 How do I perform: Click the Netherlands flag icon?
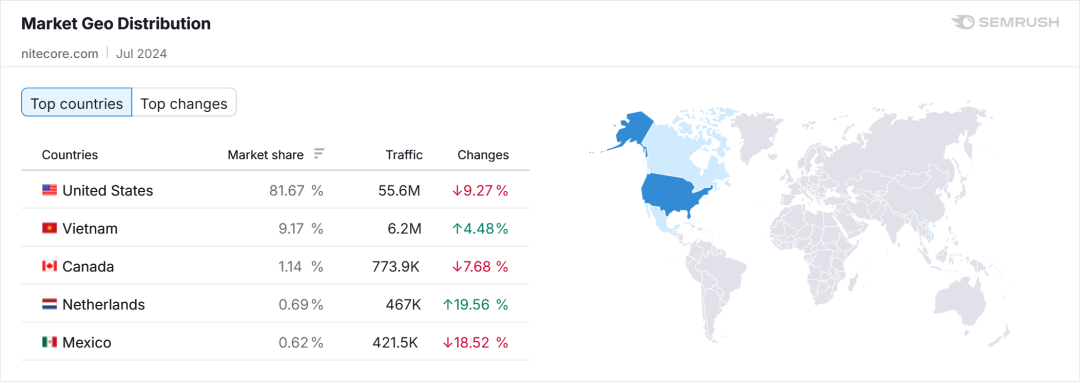click(x=49, y=304)
